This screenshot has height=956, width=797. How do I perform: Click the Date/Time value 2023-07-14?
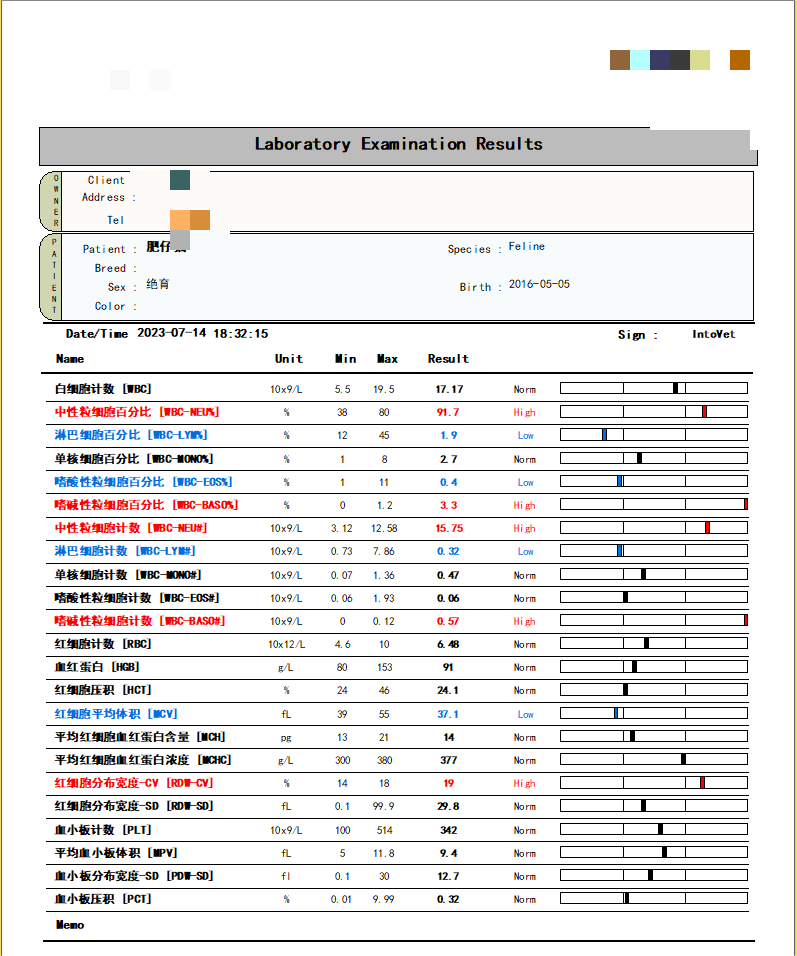(171, 334)
